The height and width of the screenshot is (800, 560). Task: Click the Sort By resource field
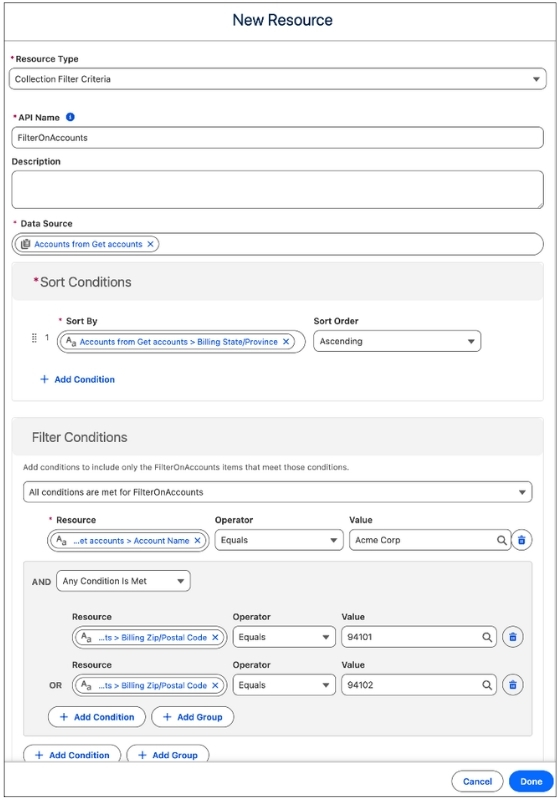(x=181, y=341)
